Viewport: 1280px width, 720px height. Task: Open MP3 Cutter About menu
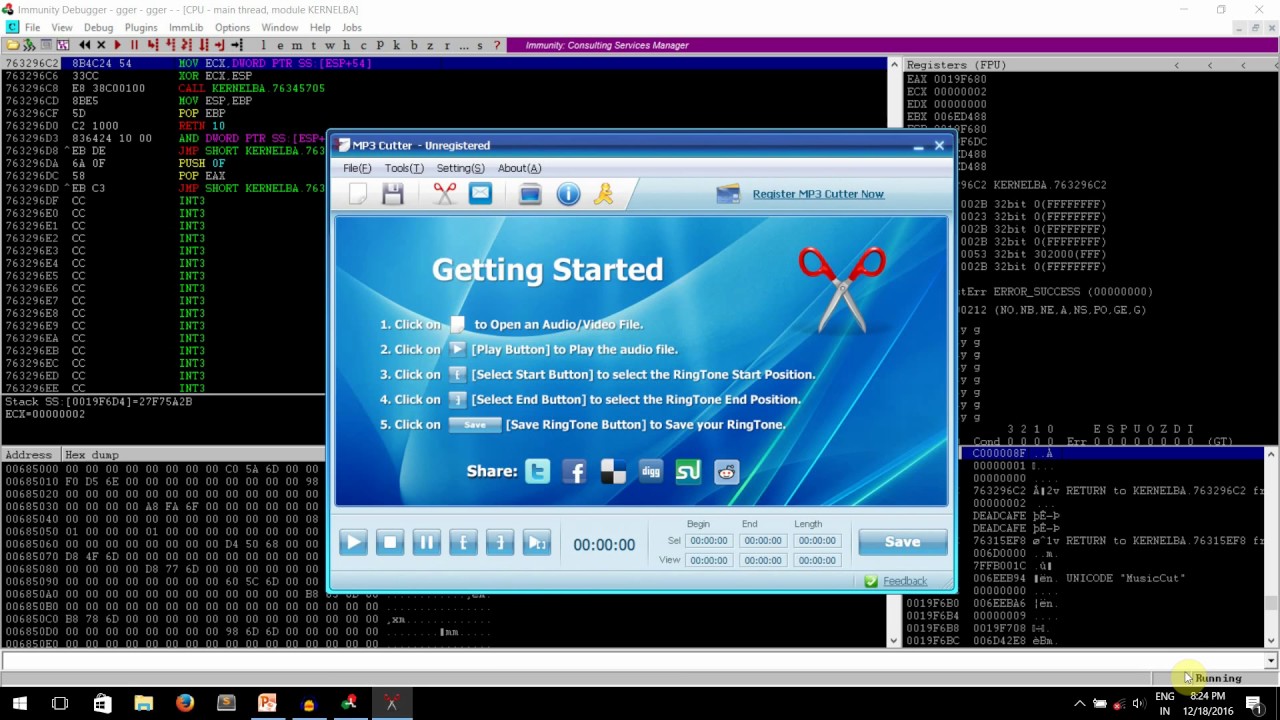coord(519,168)
